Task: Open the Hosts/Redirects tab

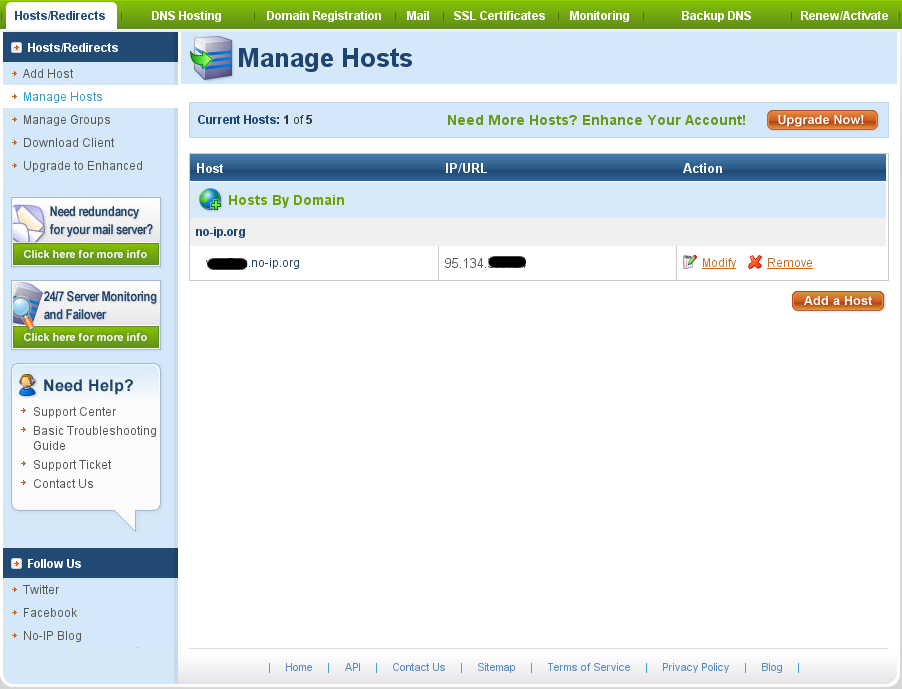Action: click(60, 16)
